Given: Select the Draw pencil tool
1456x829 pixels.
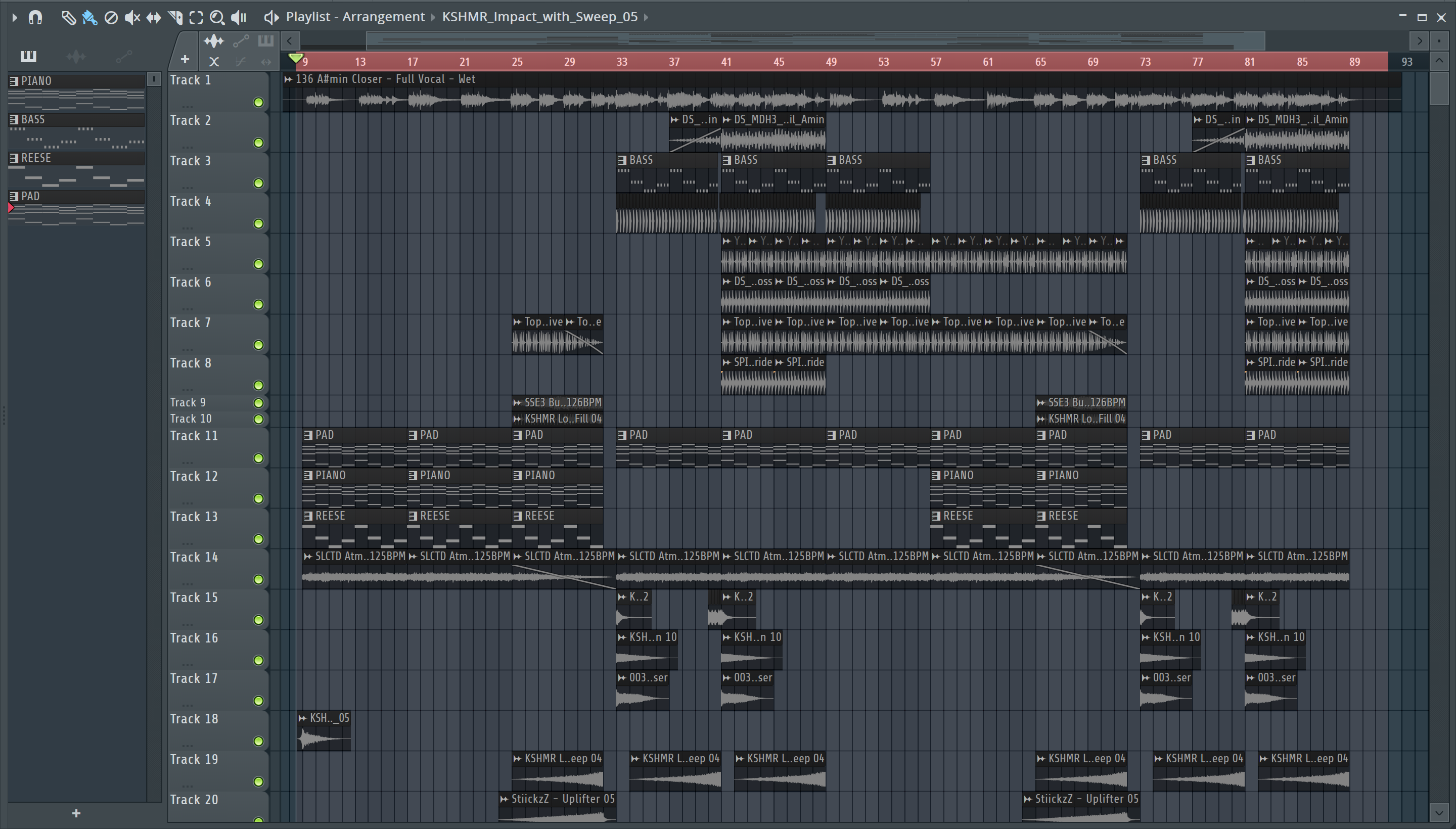Looking at the screenshot, I should pyautogui.click(x=68, y=18).
